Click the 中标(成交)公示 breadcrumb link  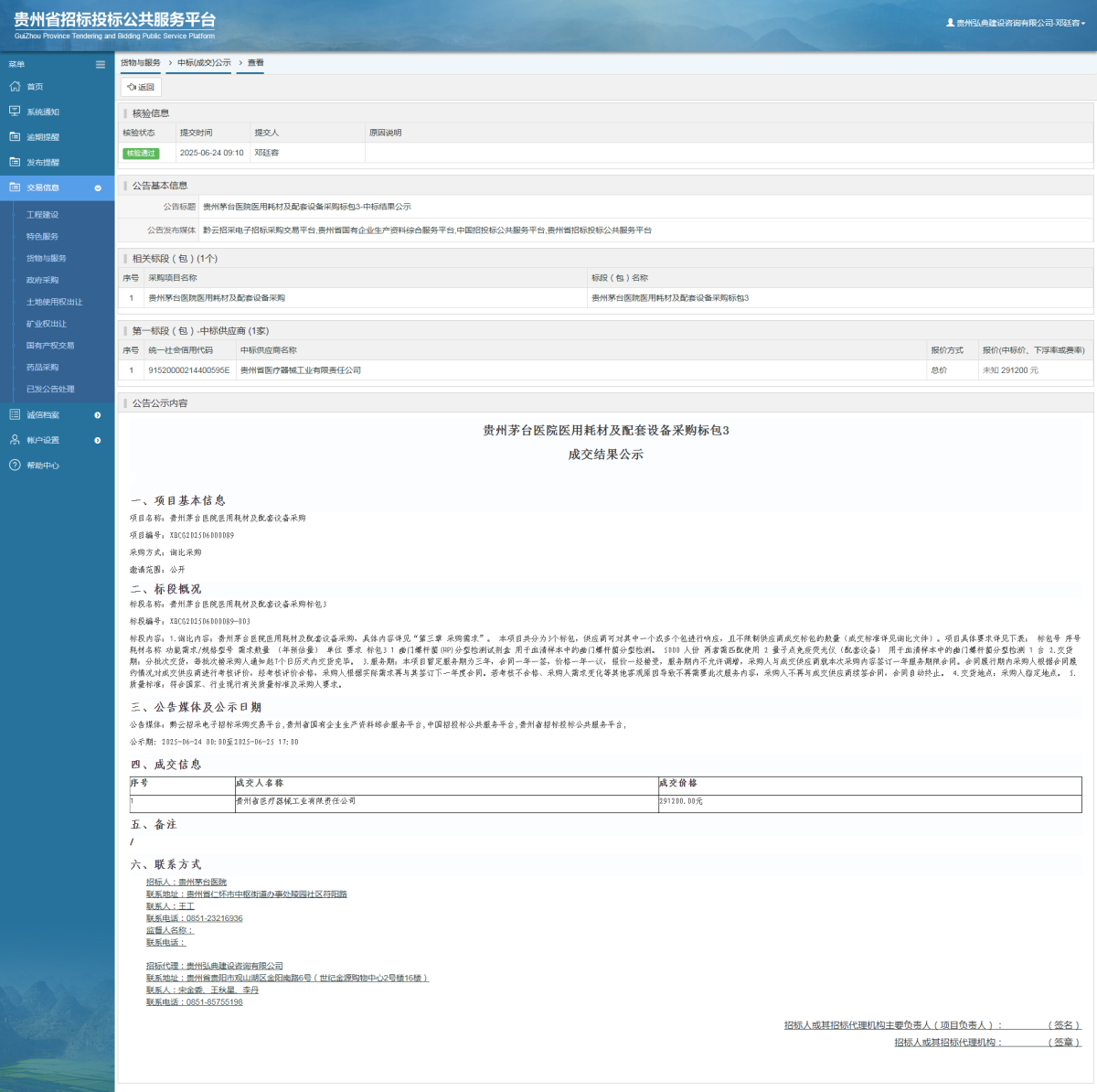tap(204, 63)
